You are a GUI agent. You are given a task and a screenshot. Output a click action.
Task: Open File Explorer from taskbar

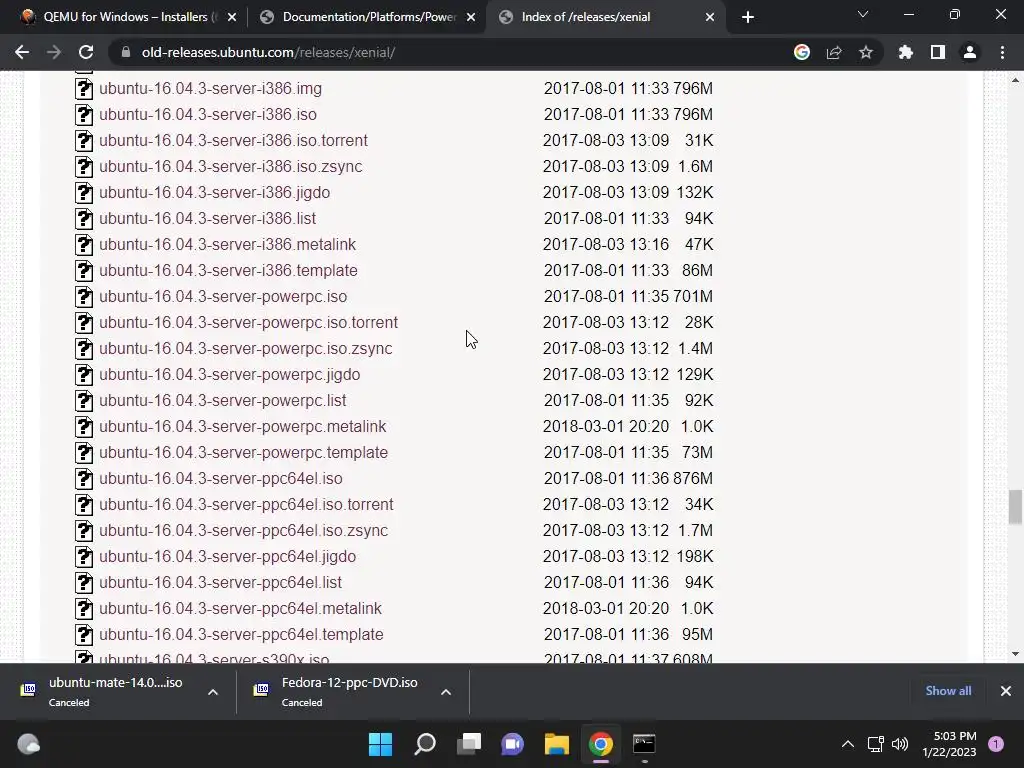coord(556,744)
